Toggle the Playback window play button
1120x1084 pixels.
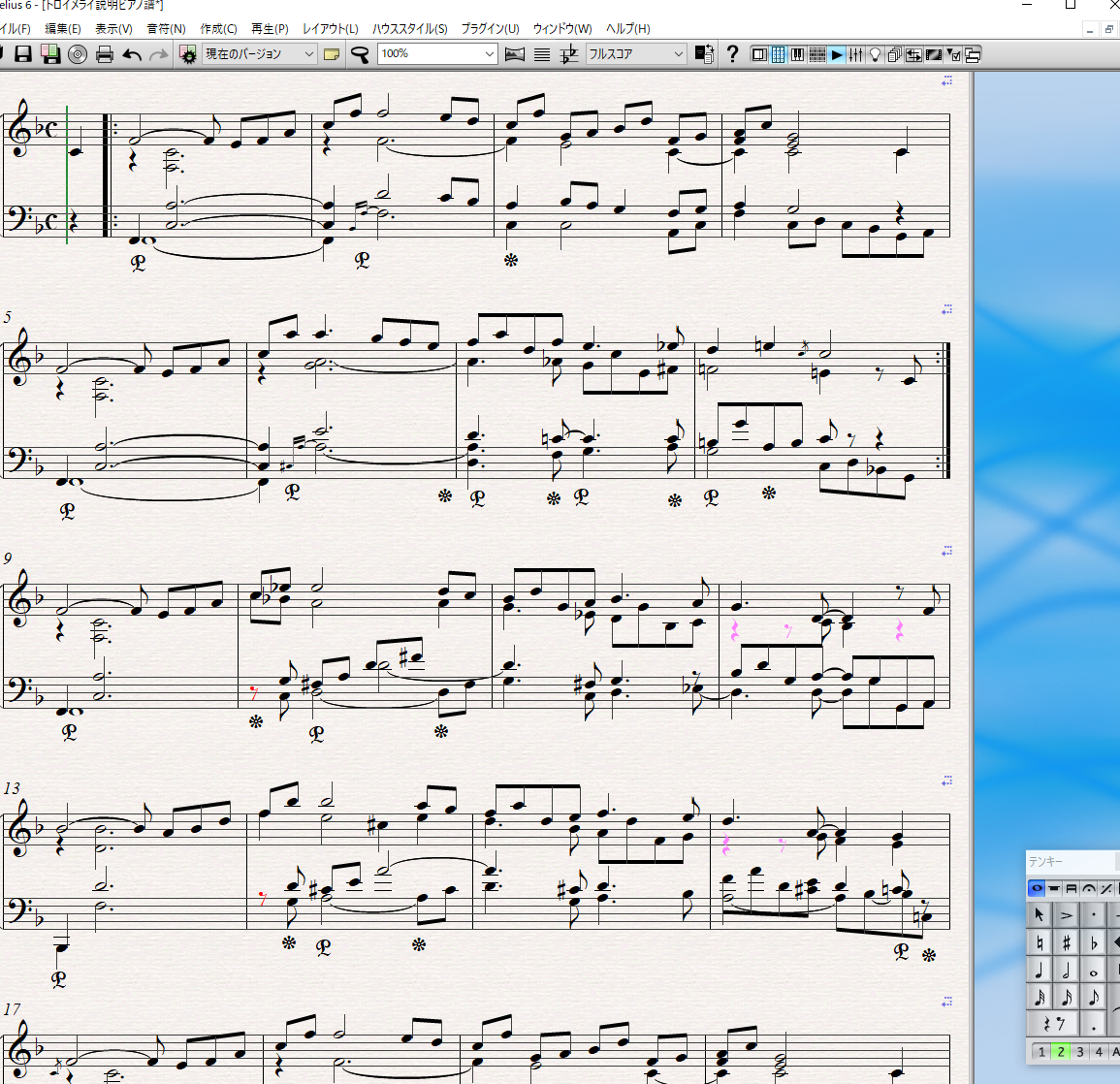click(837, 54)
